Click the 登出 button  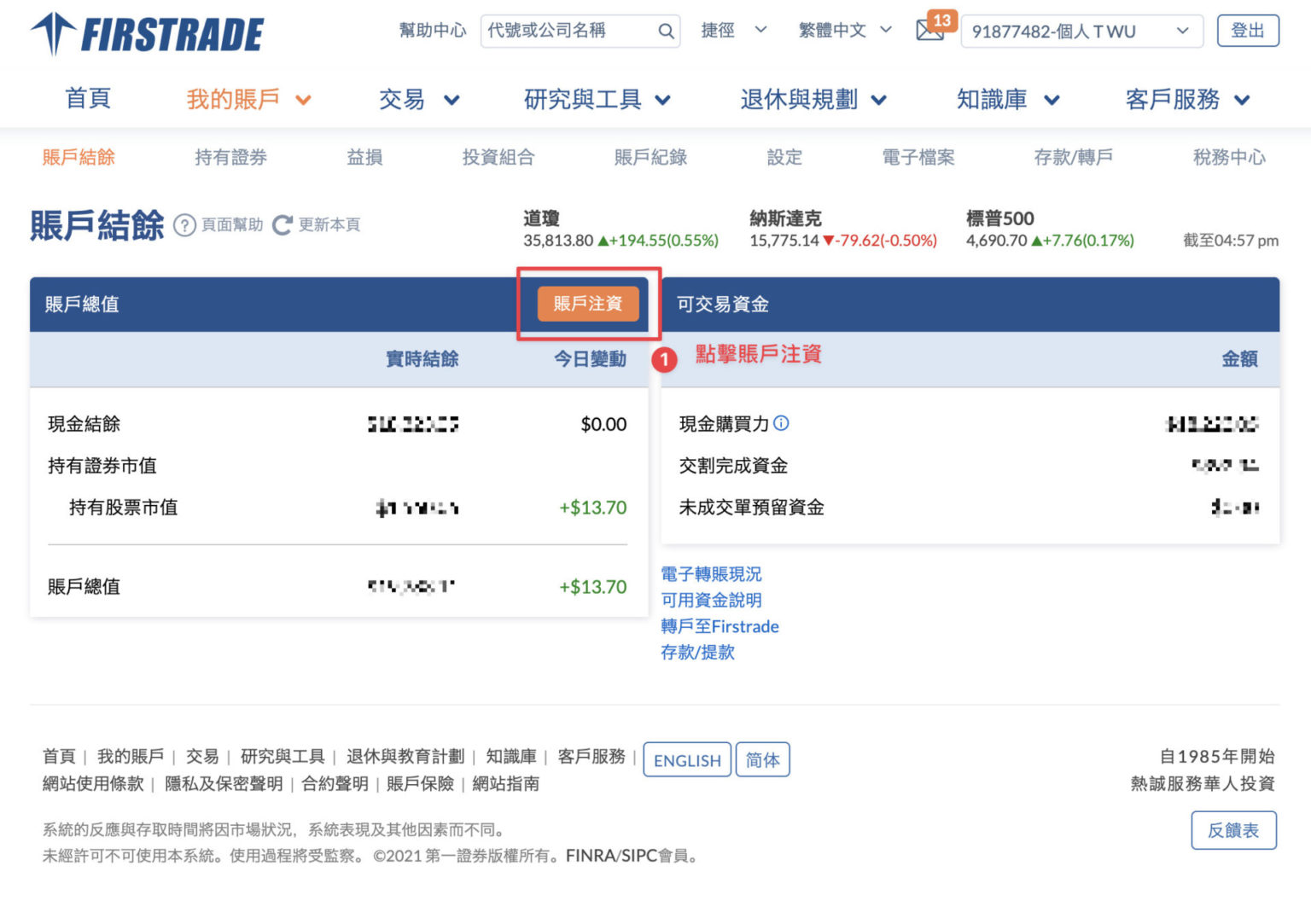[x=1248, y=30]
